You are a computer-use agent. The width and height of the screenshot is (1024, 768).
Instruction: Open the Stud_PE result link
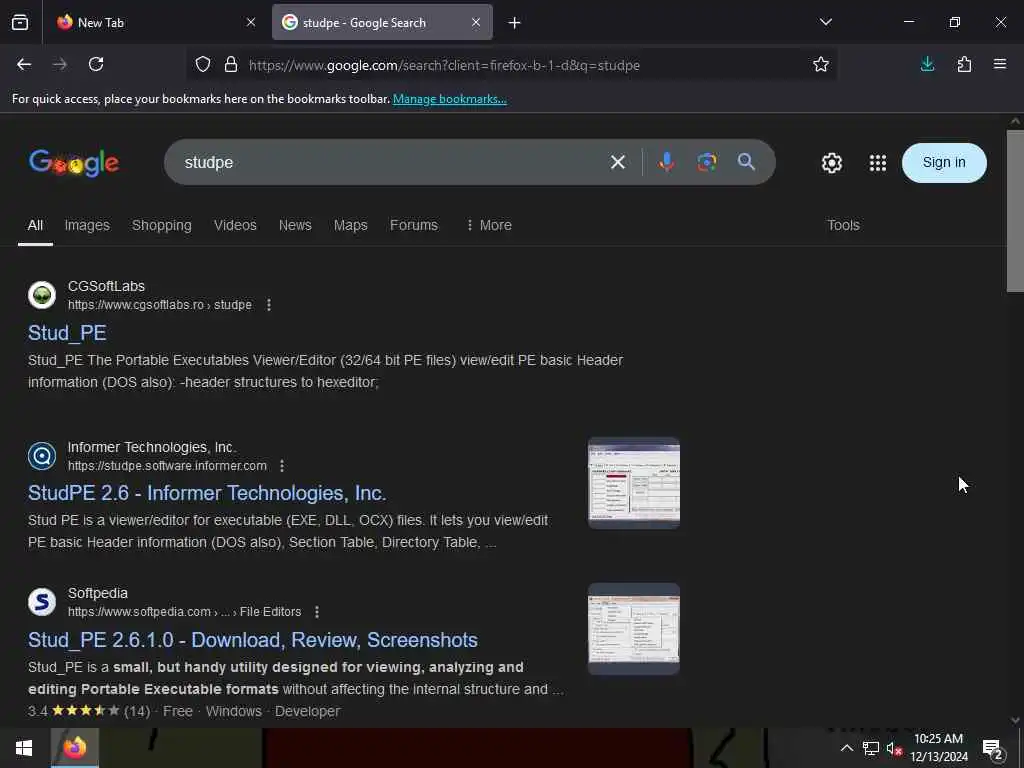coord(67,333)
